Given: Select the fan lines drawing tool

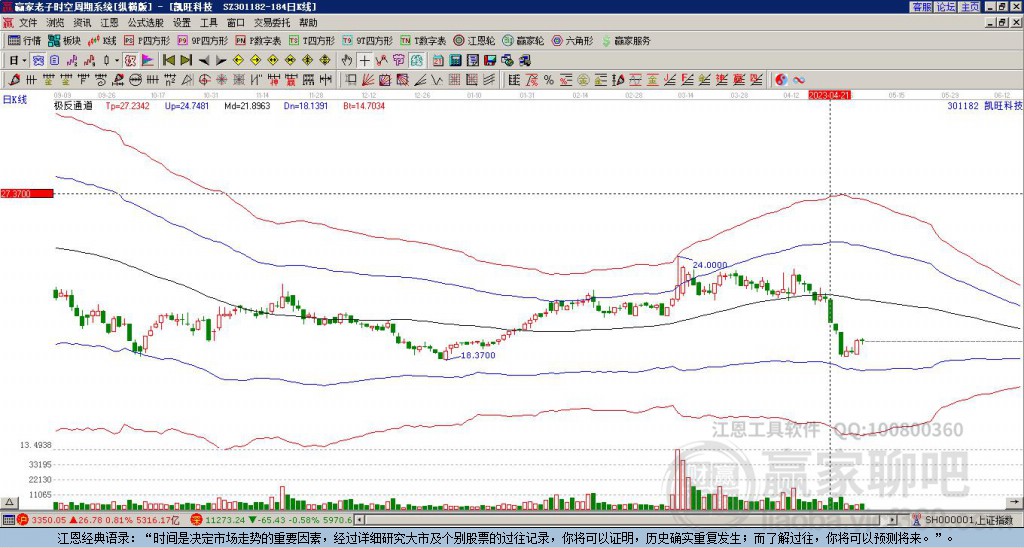Looking at the screenshot, I should 368,80.
